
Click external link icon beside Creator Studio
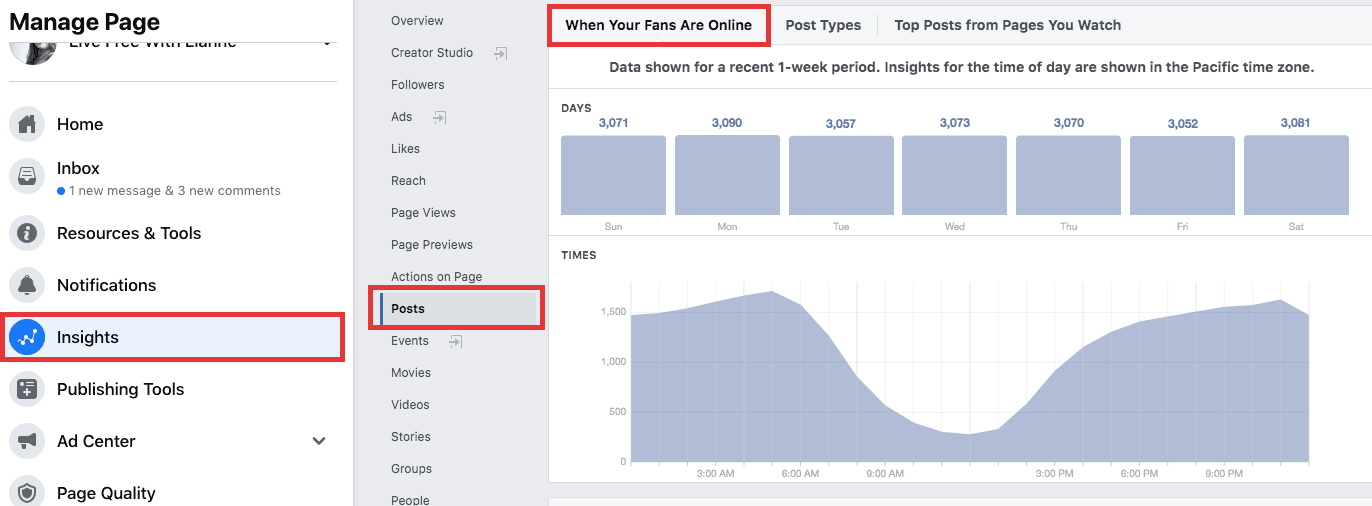pyautogui.click(x=501, y=53)
